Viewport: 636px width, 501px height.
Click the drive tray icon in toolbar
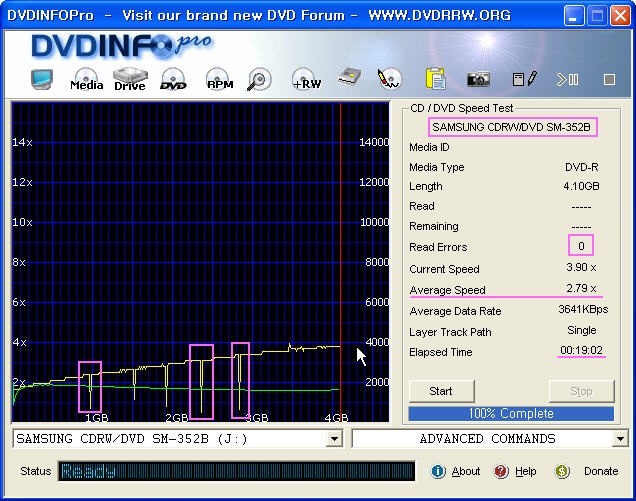(350, 77)
